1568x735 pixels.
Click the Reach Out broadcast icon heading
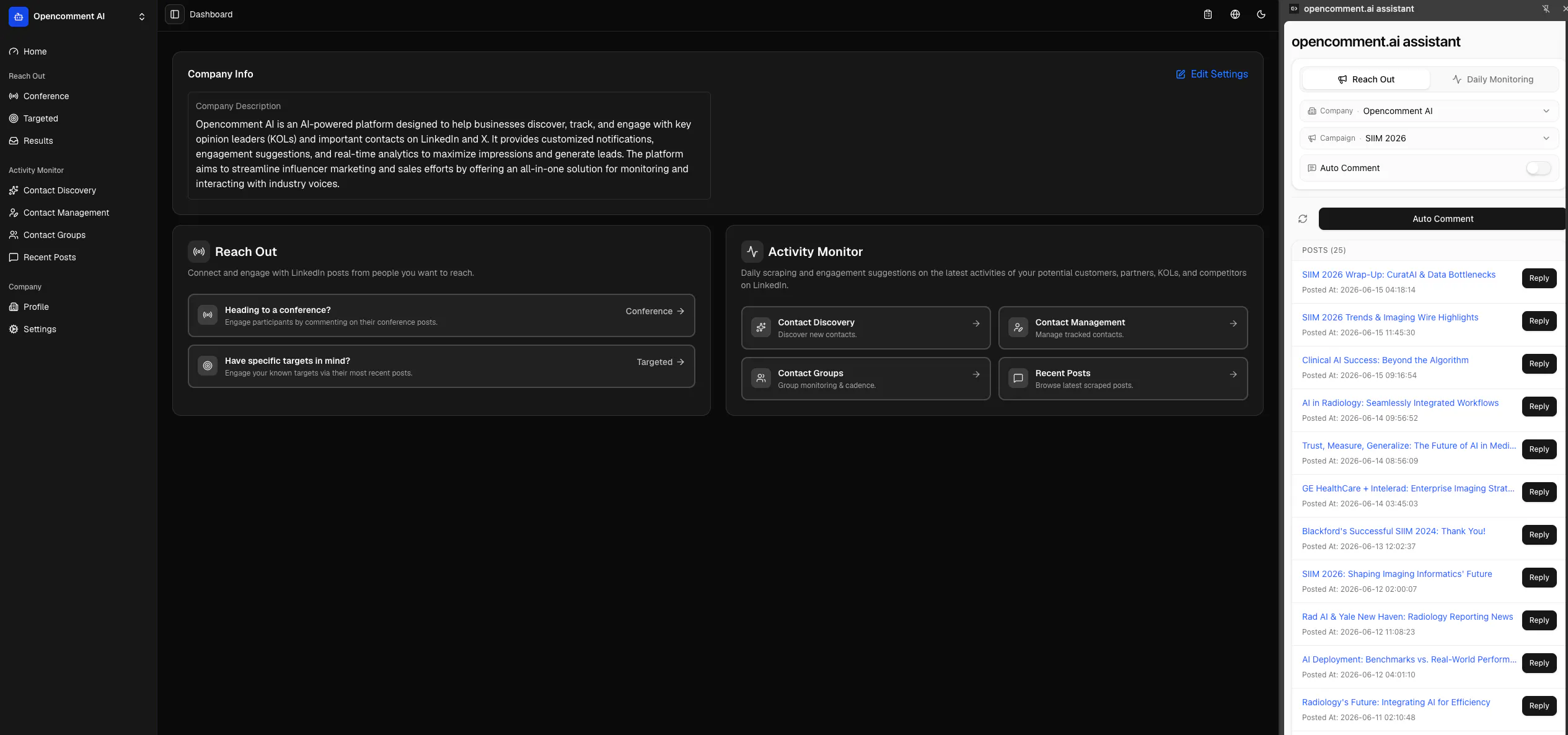point(199,252)
